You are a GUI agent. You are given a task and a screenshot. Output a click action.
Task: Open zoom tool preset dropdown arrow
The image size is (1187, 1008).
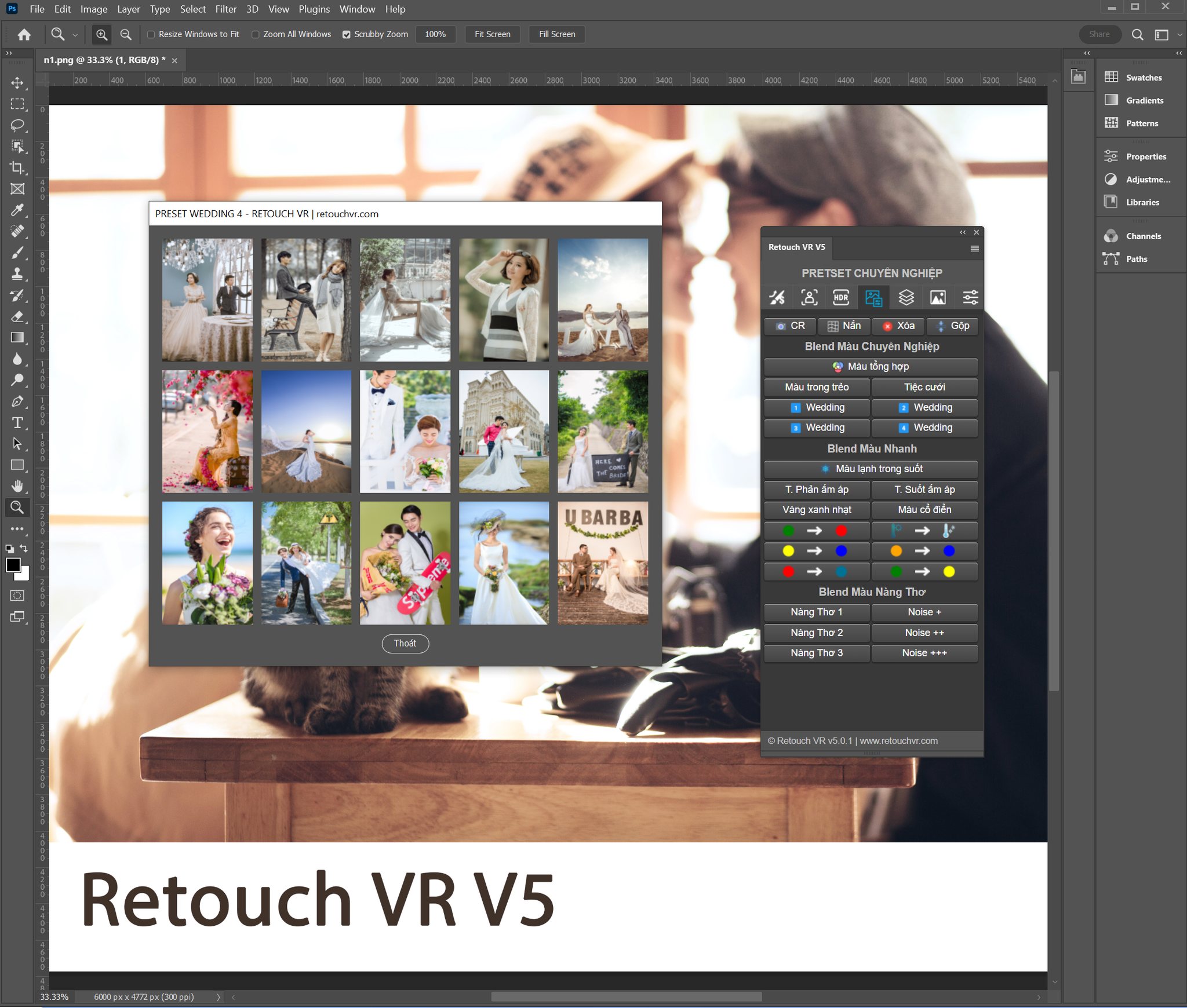75,35
